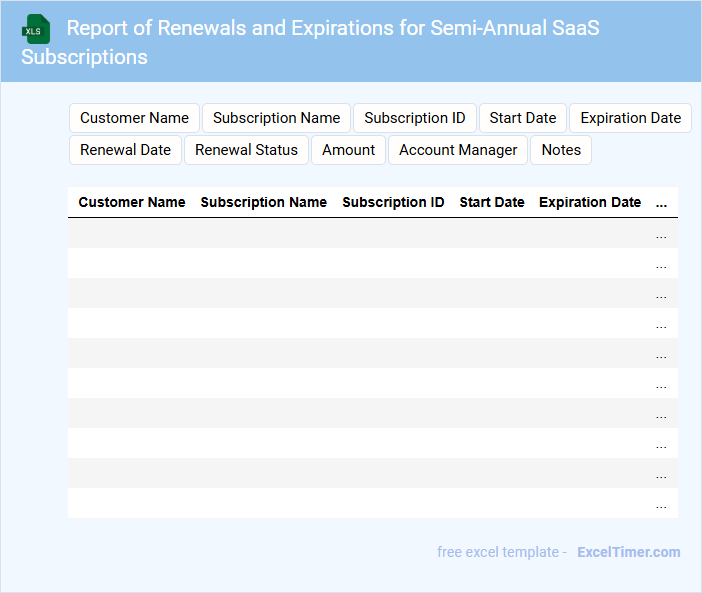The width and height of the screenshot is (702, 593).
Task: Click the Customer Name column header
Action: tap(132, 202)
